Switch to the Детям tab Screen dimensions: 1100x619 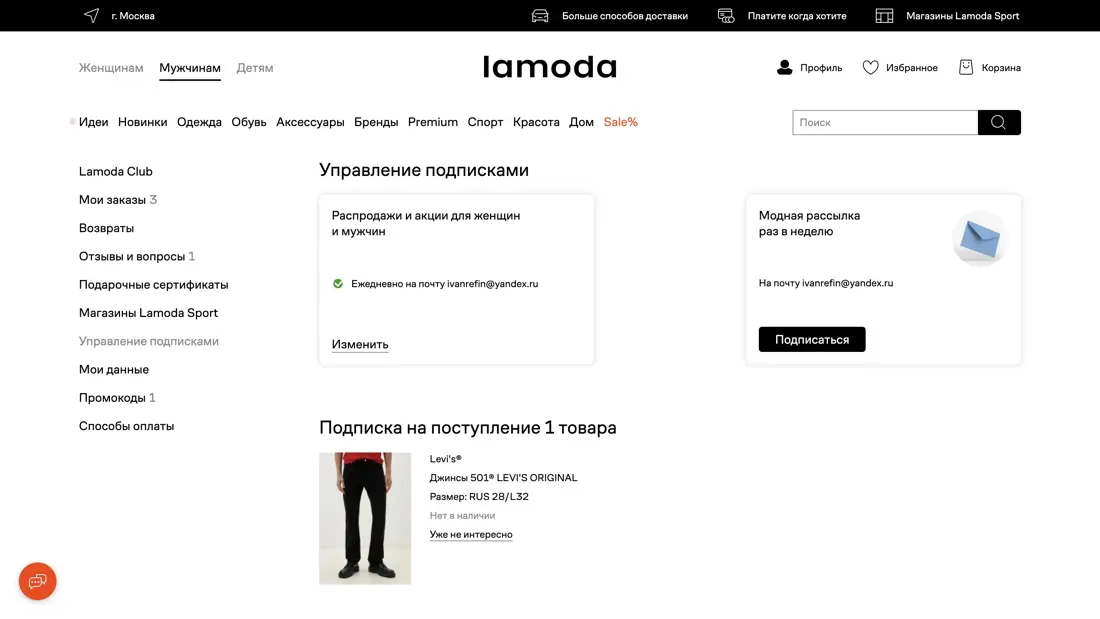tap(255, 68)
